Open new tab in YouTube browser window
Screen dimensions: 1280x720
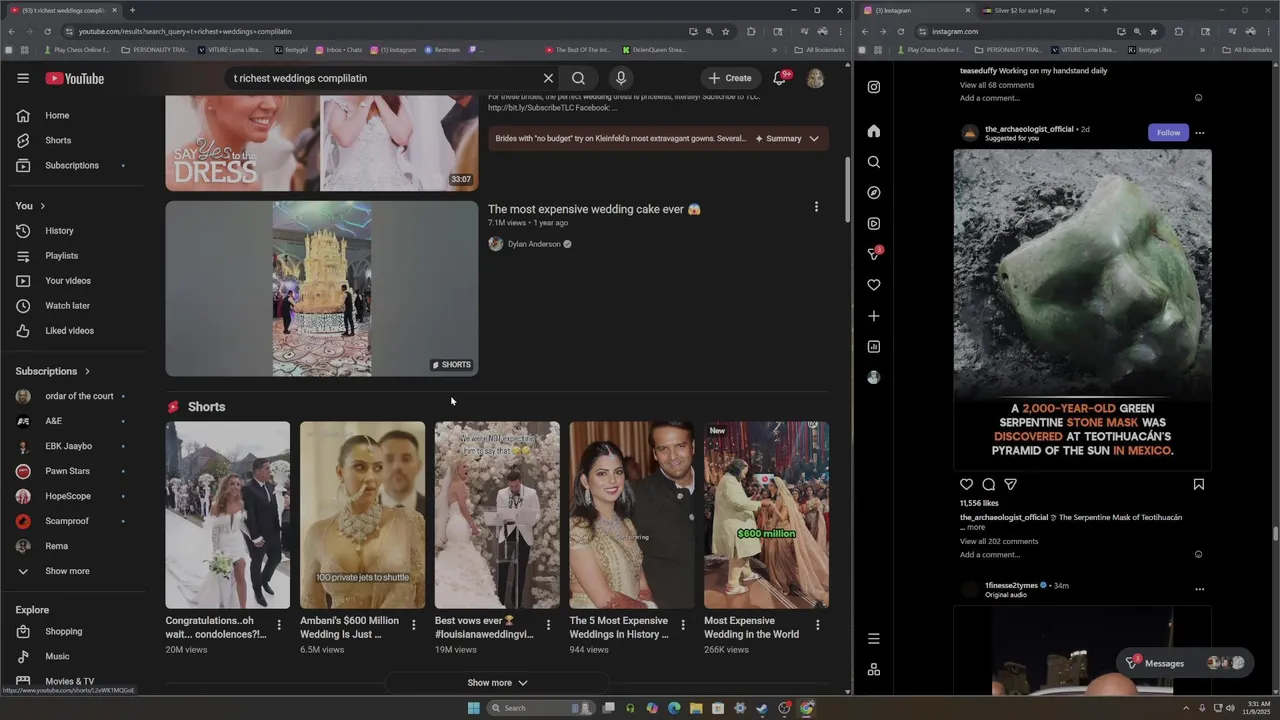[x=132, y=10]
